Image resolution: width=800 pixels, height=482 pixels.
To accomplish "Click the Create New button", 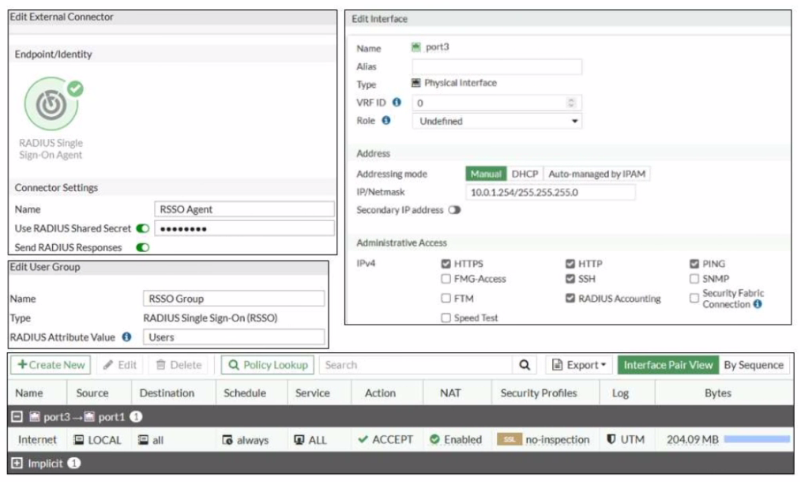I will point(51,365).
